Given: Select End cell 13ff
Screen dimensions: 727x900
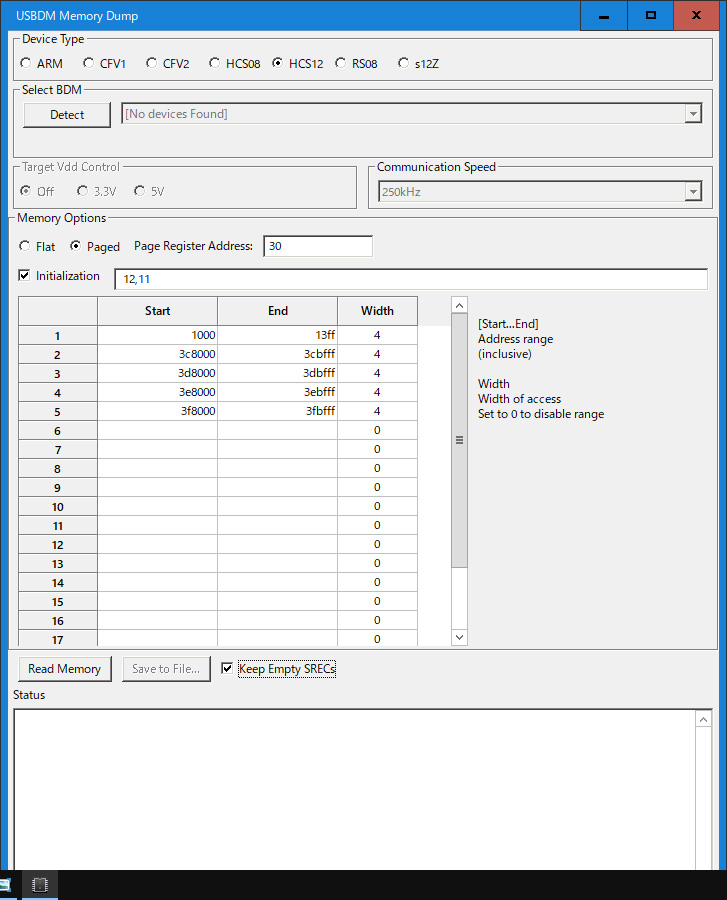Looking at the screenshot, I should (278, 335).
